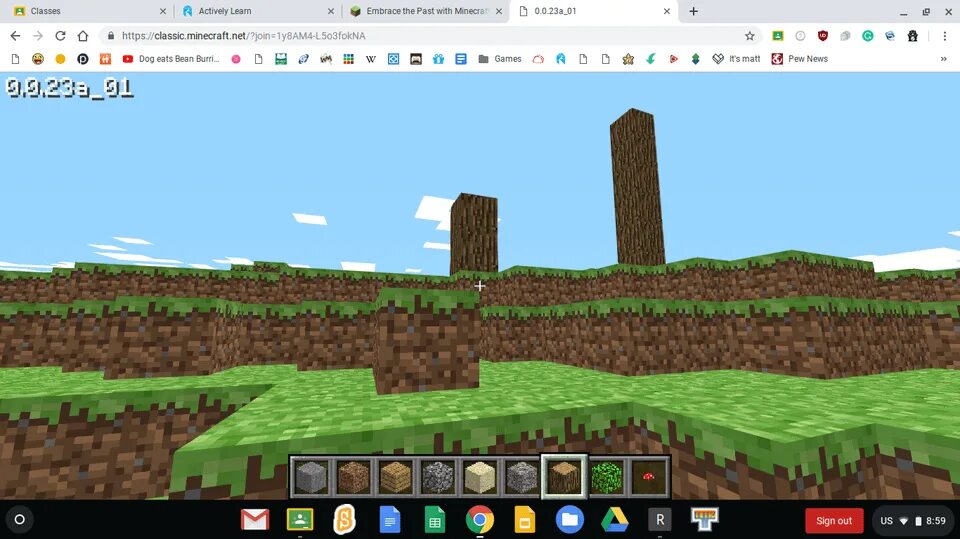Open Google Sheets from the shelf

pyautogui.click(x=435, y=520)
